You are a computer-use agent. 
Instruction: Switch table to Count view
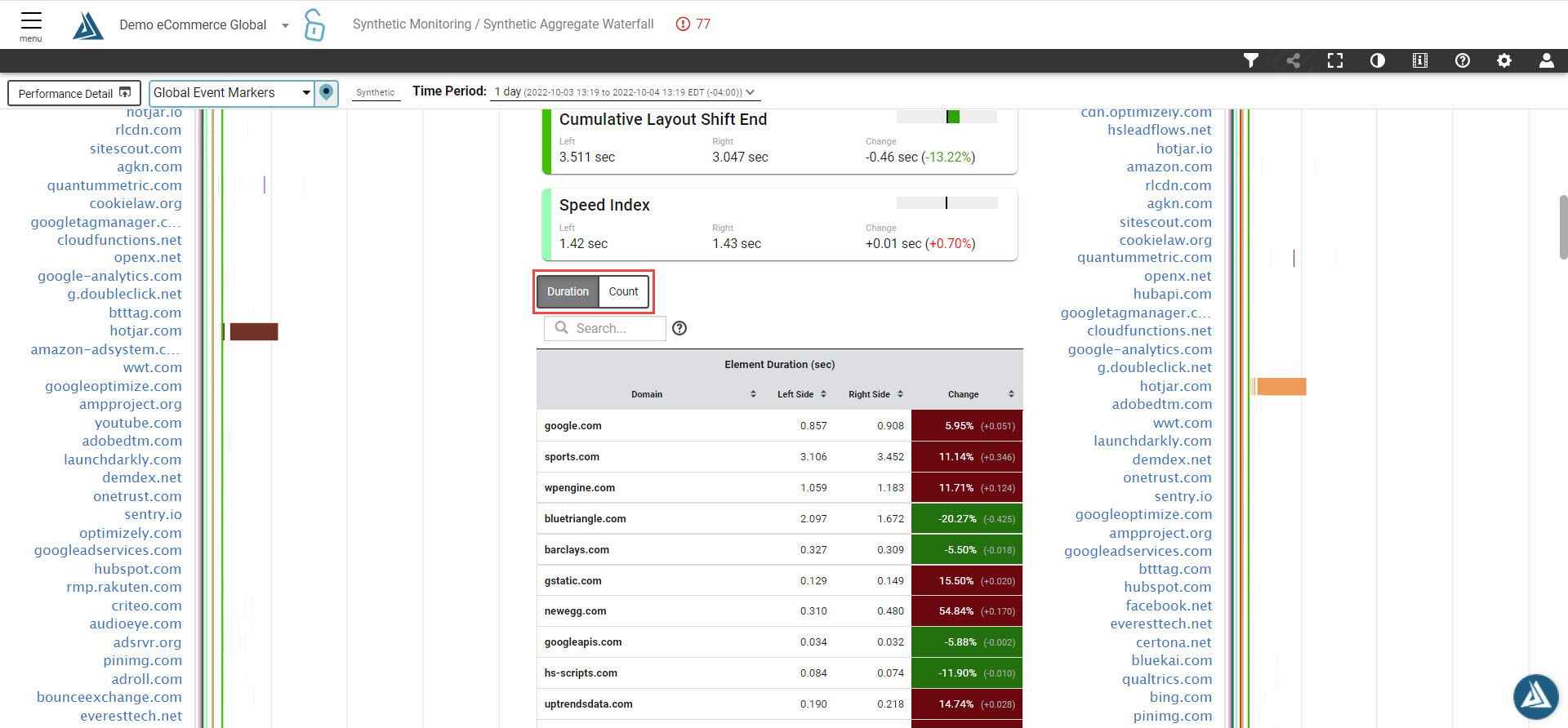click(x=623, y=291)
